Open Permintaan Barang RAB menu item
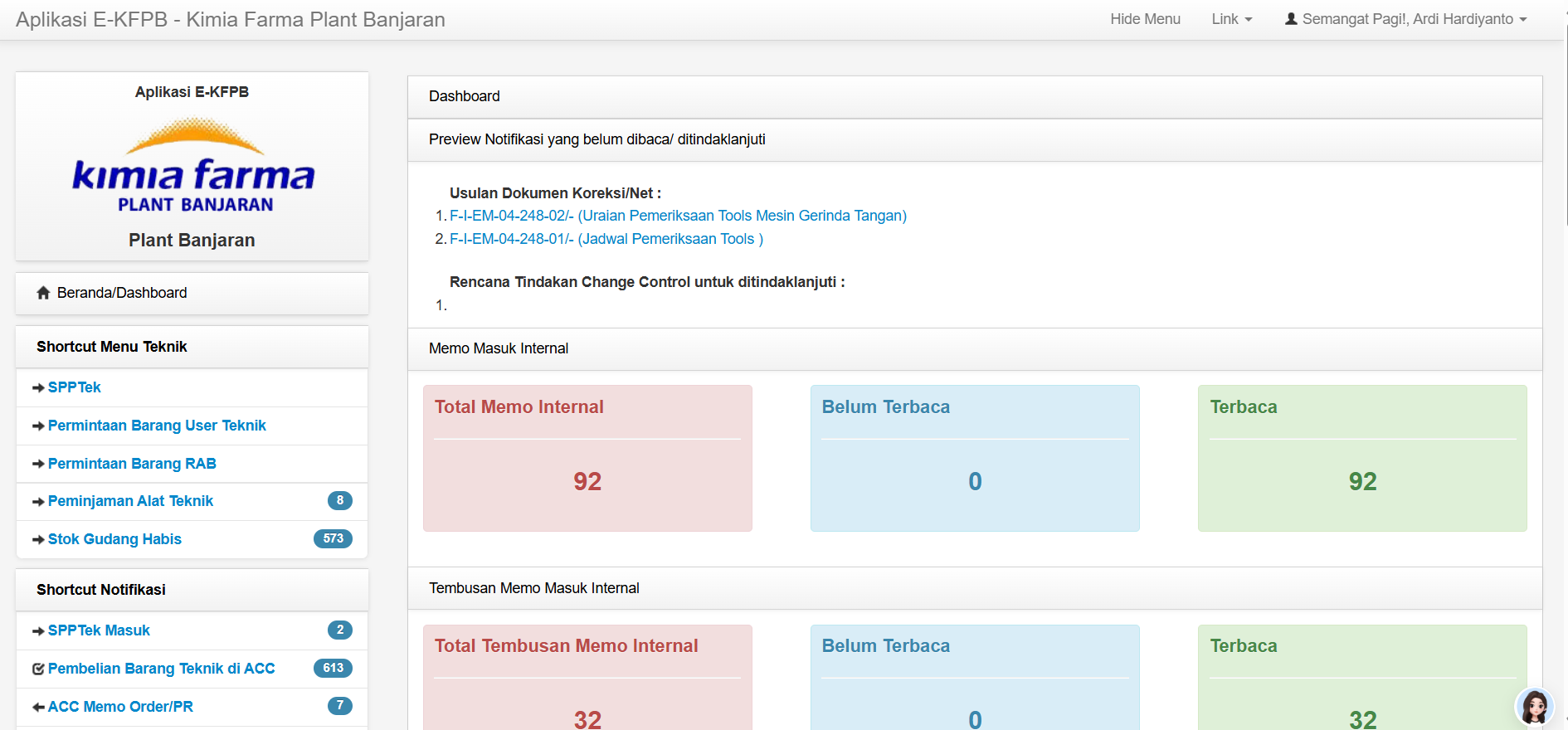Viewport: 1568px width, 730px height. tap(132, 464)
